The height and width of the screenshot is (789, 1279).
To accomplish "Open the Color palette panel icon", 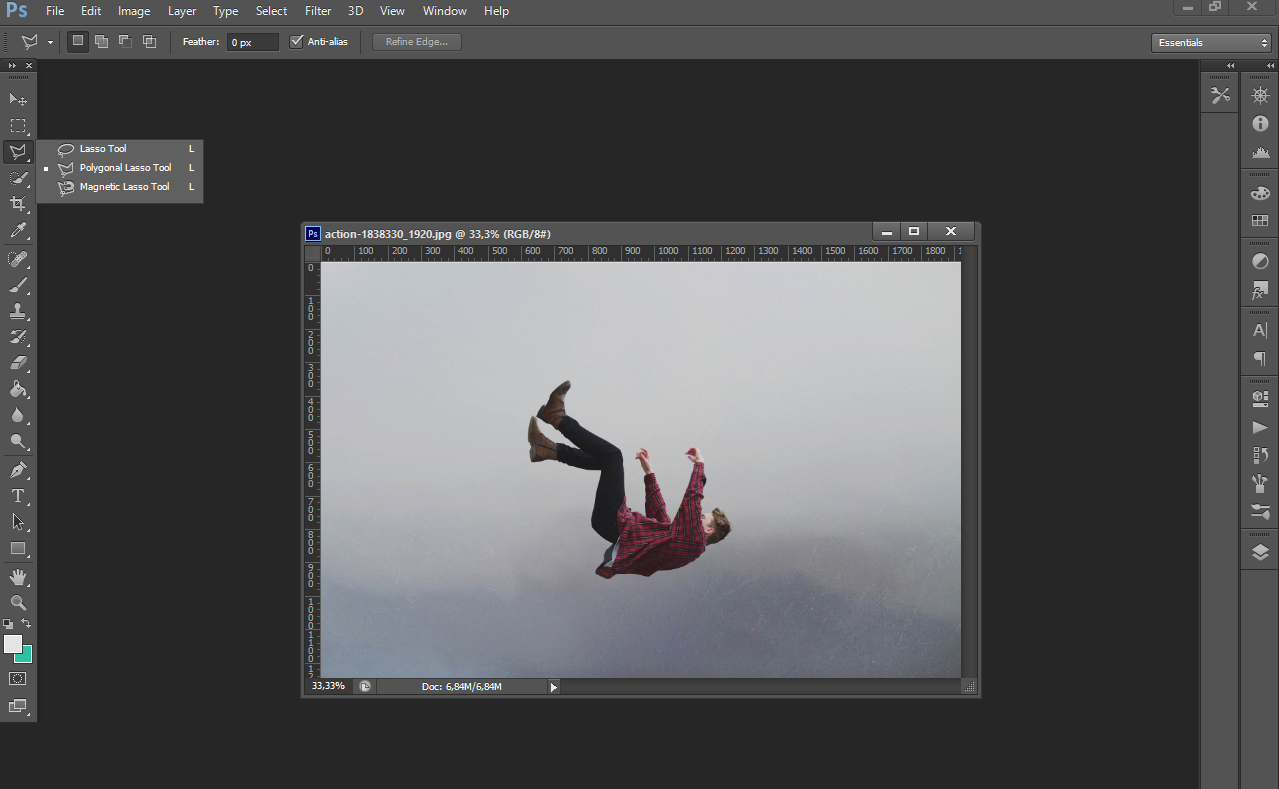I will pos(1260,193).
